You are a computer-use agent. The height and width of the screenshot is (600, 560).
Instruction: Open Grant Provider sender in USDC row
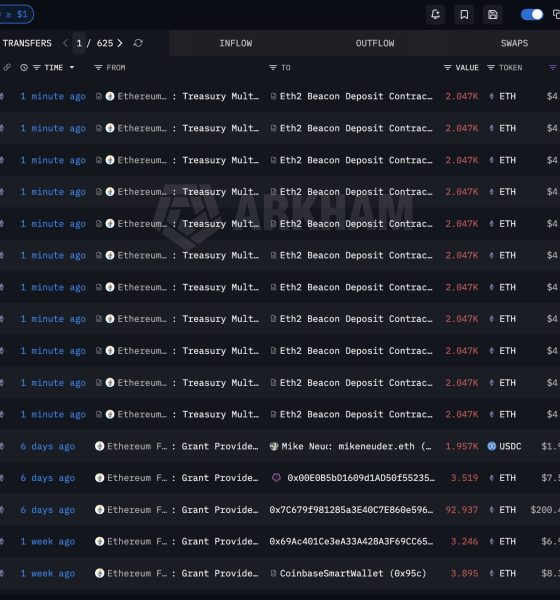(220, 446)
